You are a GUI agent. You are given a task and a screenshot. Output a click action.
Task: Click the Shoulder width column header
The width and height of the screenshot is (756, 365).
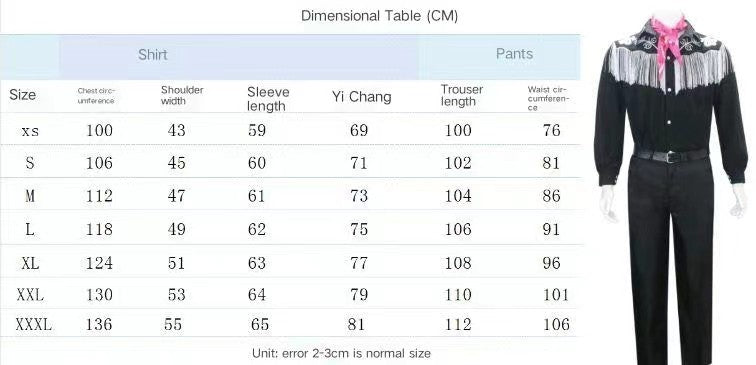click(x=182, y=95)
